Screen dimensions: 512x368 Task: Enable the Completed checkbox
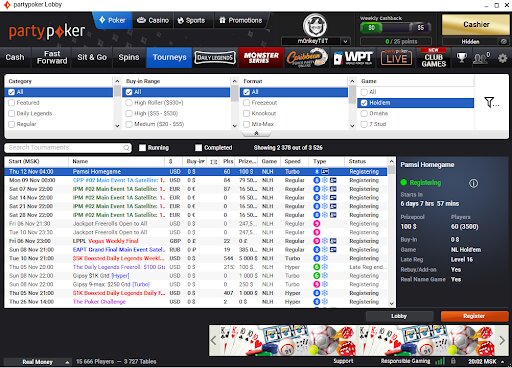pos(198,148)
